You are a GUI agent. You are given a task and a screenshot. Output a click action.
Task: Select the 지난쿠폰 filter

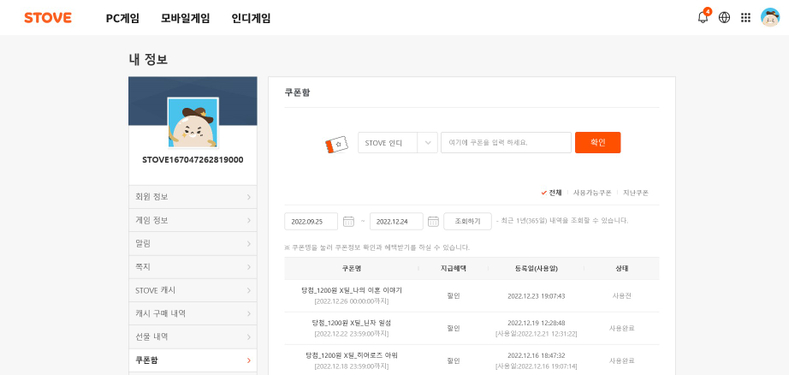[x=636, y=193]
